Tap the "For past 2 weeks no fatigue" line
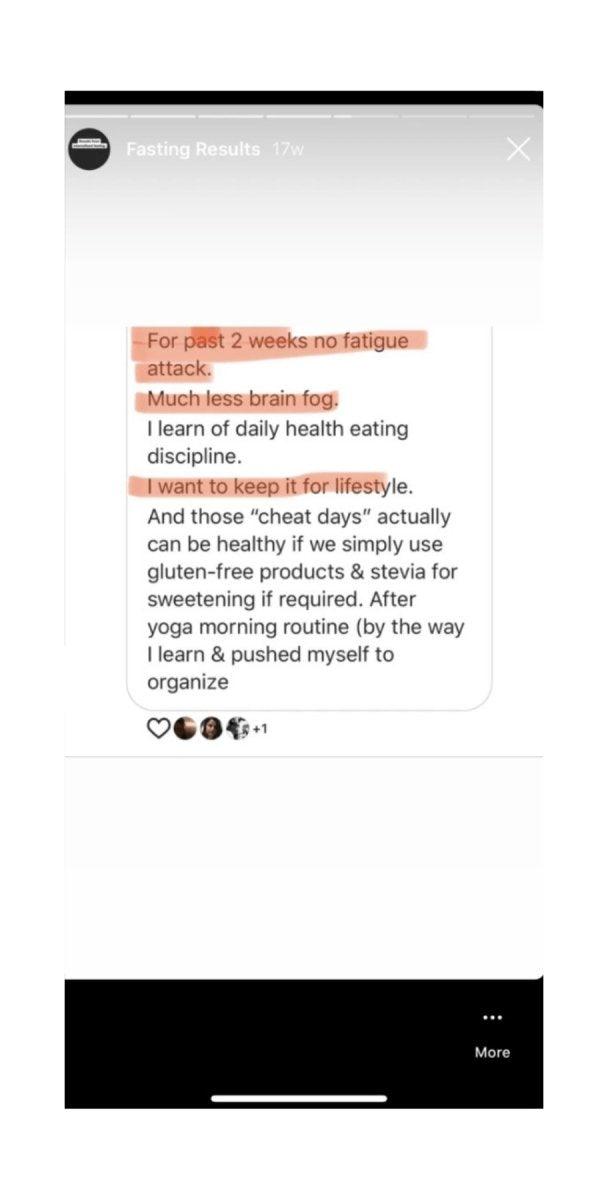600x1200 pixels. click(278, 341)
